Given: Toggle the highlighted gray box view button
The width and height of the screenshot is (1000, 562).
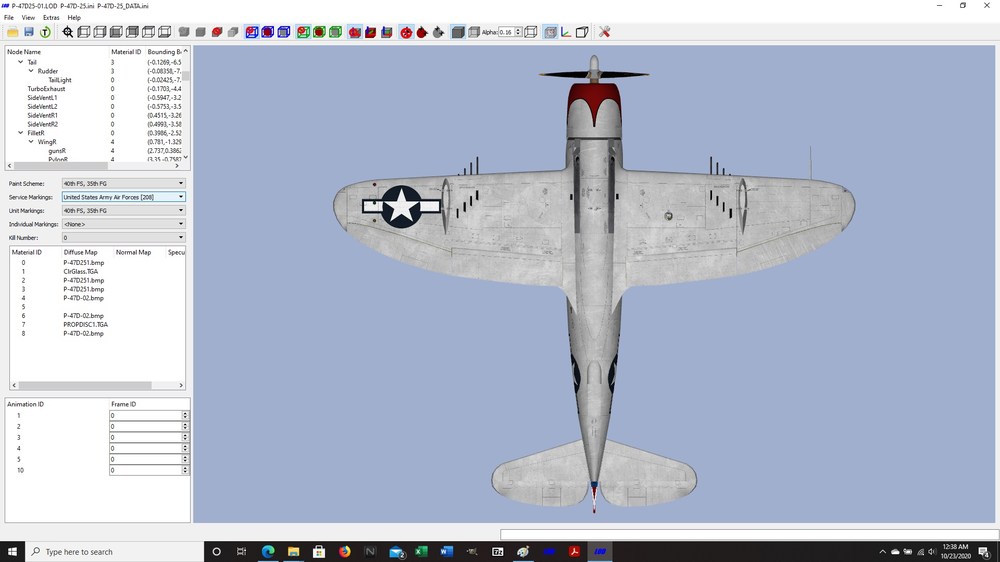Looking at the screenshot, I should [x=550, y=32].
